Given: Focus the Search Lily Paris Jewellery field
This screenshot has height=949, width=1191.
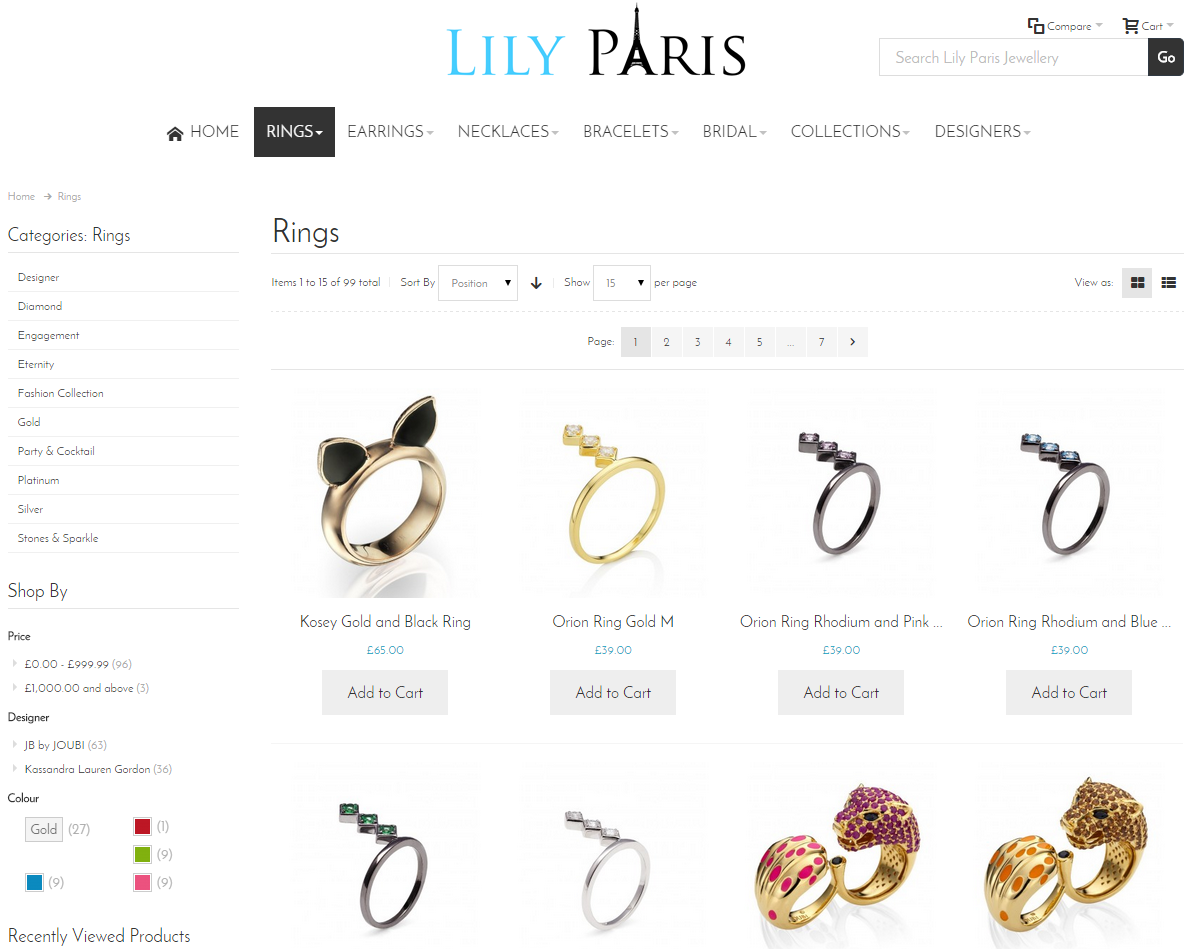Looking at the screenshot, I should pyautogui.click(x=1013, y=57).
